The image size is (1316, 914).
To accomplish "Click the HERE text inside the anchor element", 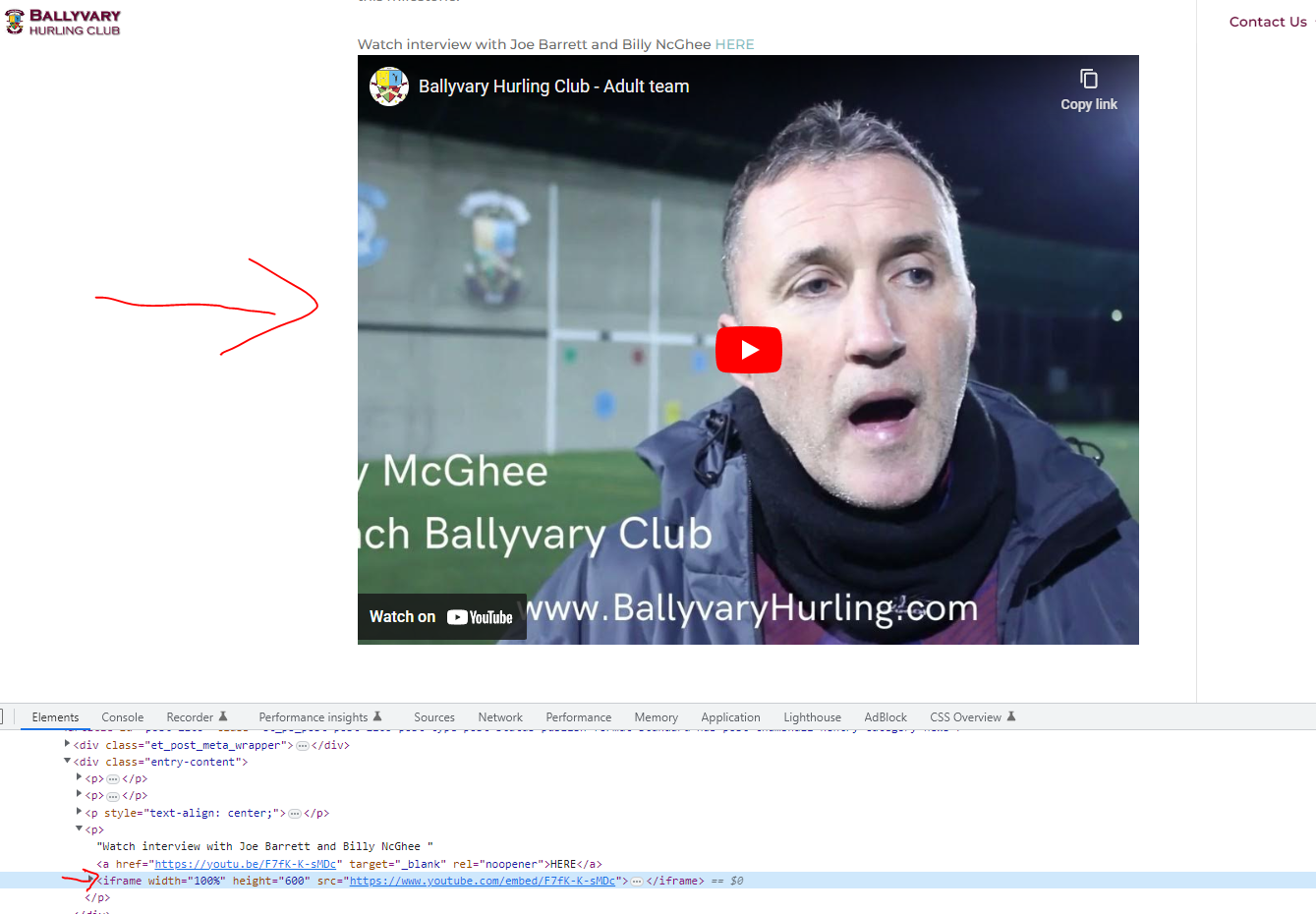I will point(563,864).
